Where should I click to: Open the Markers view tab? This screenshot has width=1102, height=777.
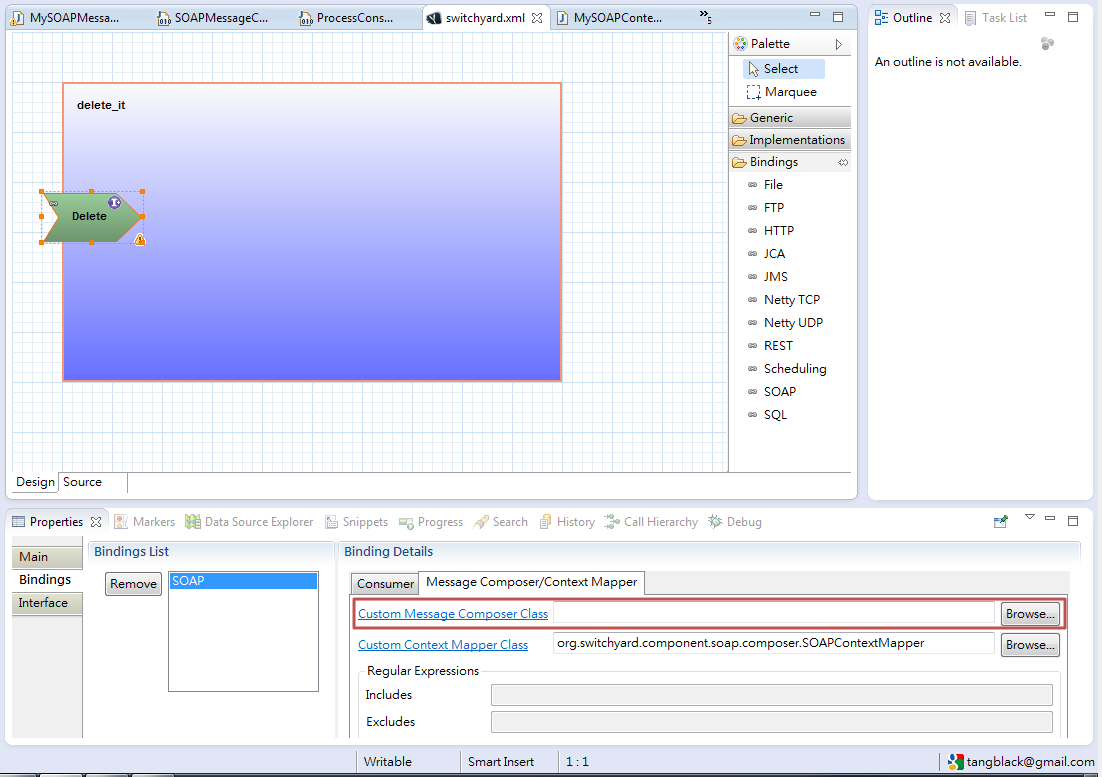pos(145,522)
